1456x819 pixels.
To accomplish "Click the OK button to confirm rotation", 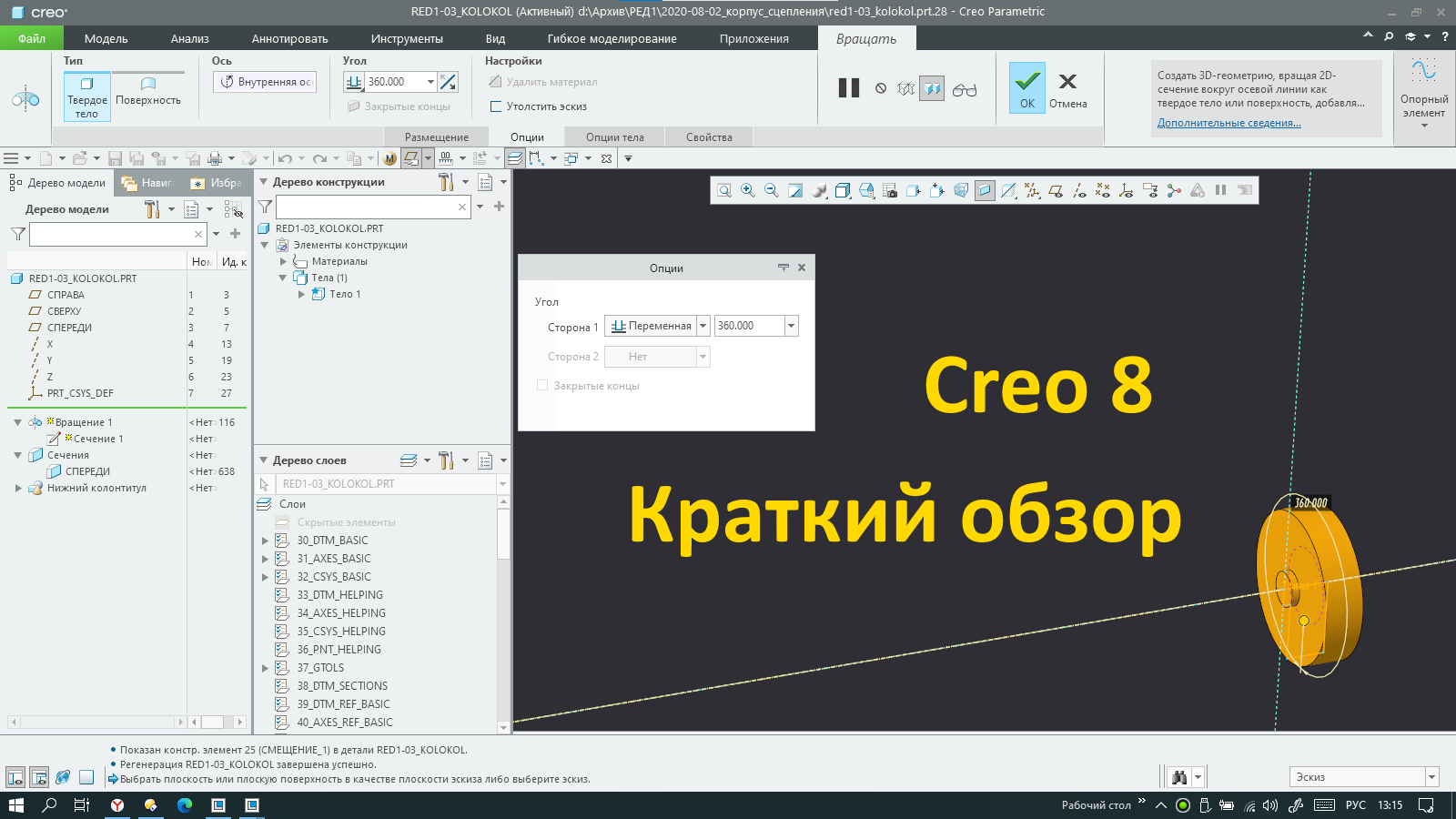I will [1026, 88].
